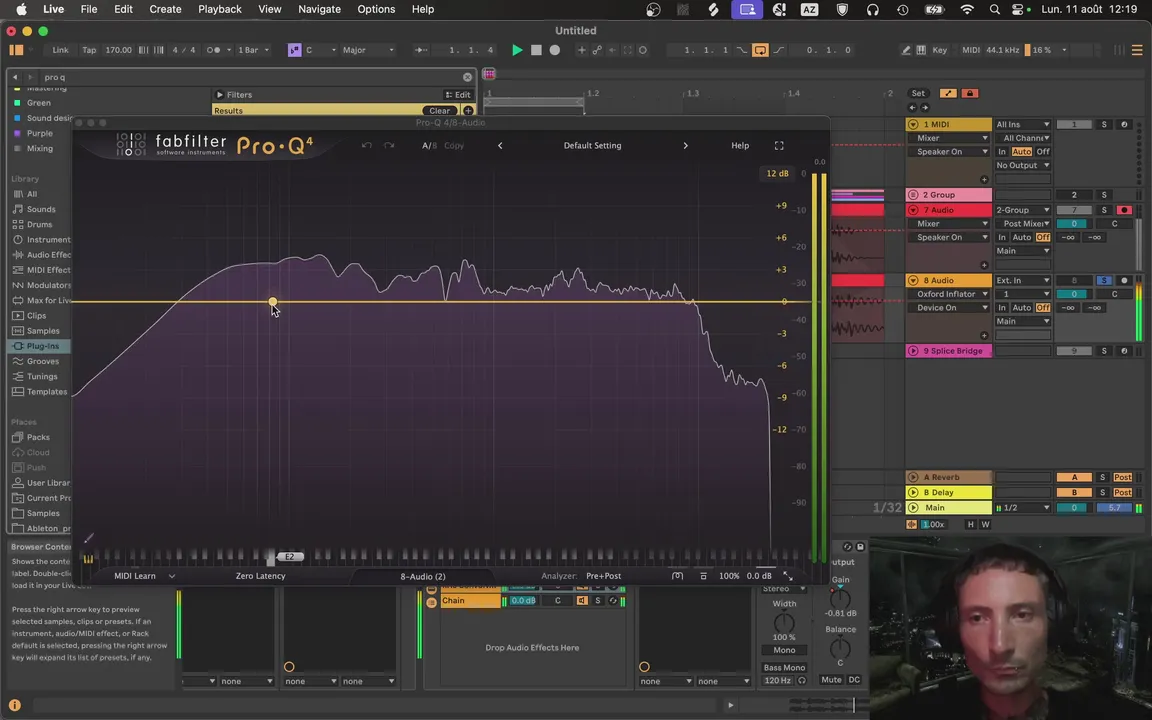1152x720 pixels.
Task: Set 7 Audio monitor to Auto
Action: tap(1021, 237)
